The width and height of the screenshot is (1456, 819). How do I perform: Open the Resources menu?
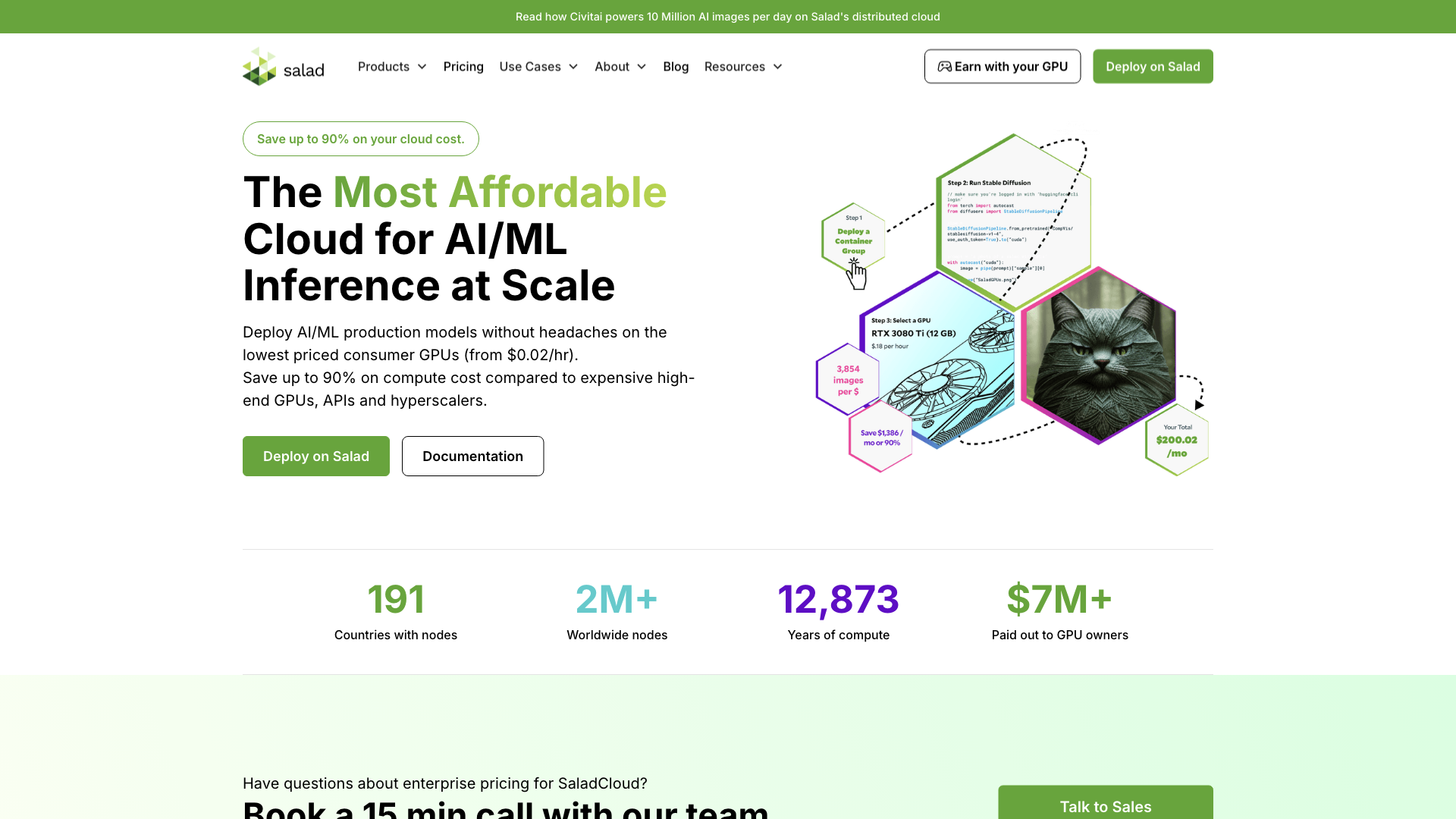pos(743,67)
